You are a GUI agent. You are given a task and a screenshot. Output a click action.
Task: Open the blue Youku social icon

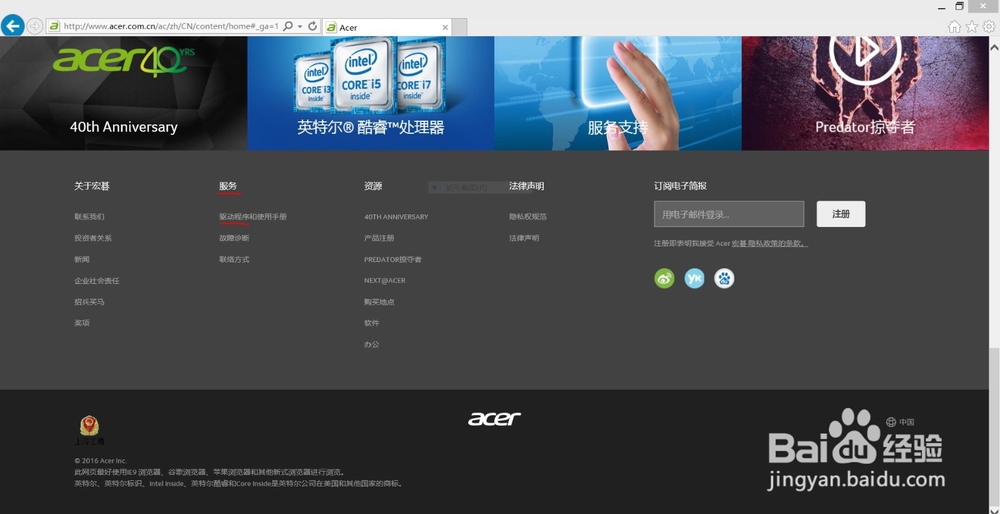(694, 278)
